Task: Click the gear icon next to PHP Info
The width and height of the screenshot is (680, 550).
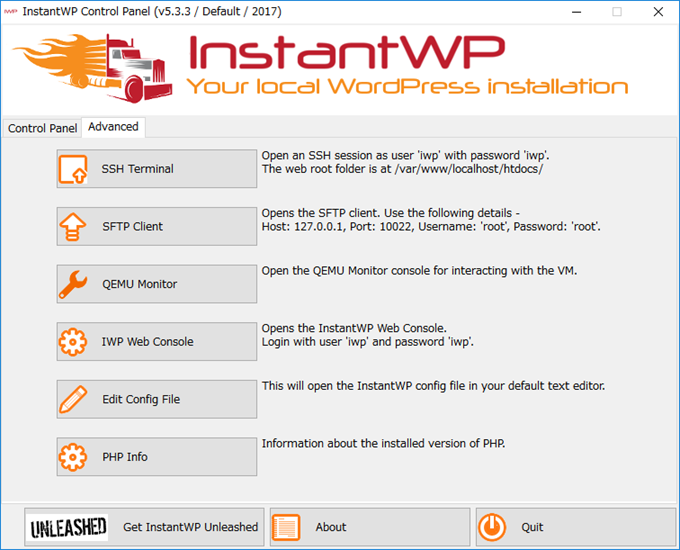Action: [x=73, y=457]
